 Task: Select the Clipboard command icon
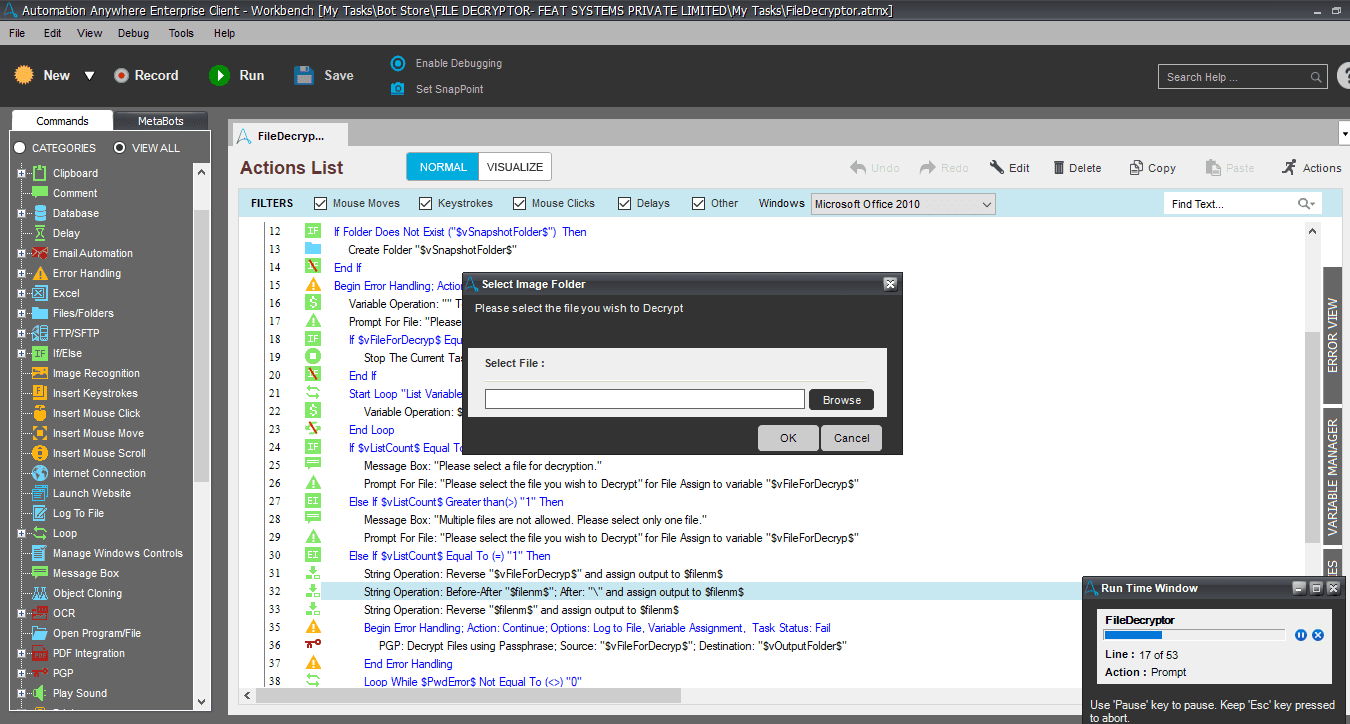pyautogui.click(x=39, y=173)
